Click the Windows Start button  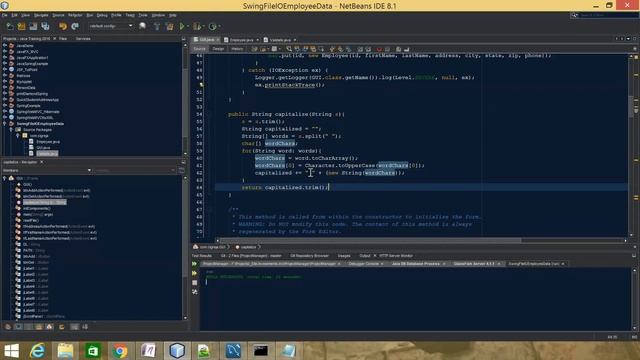pyautogui.click(x=11, y=351)
